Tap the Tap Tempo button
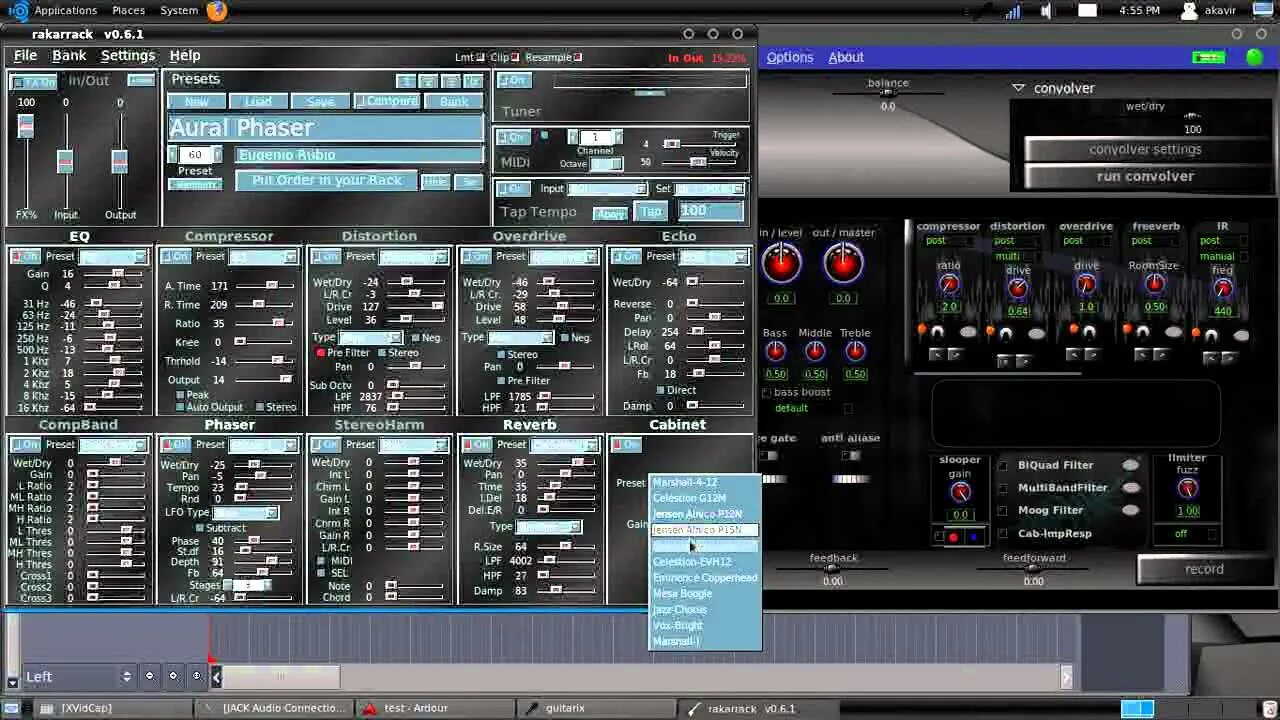The height and width of the screenshot is (720, 1280). pos(651,211)
